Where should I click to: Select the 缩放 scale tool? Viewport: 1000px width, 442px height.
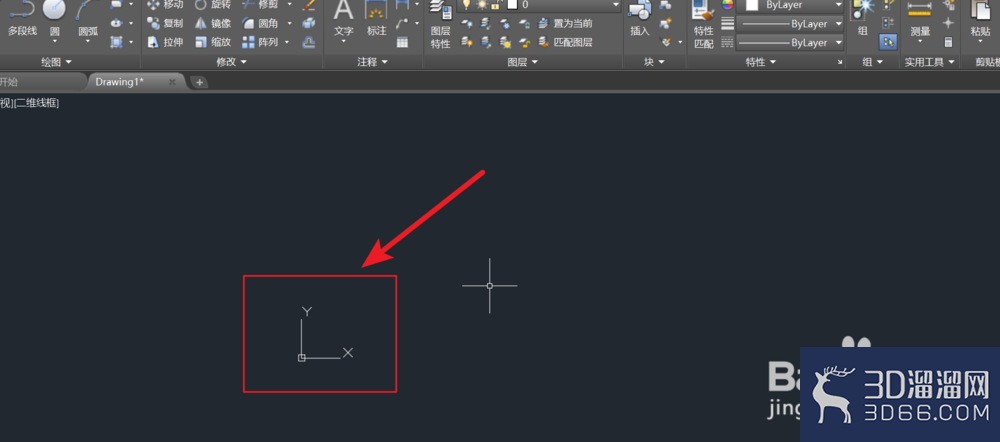pos(213,43)
